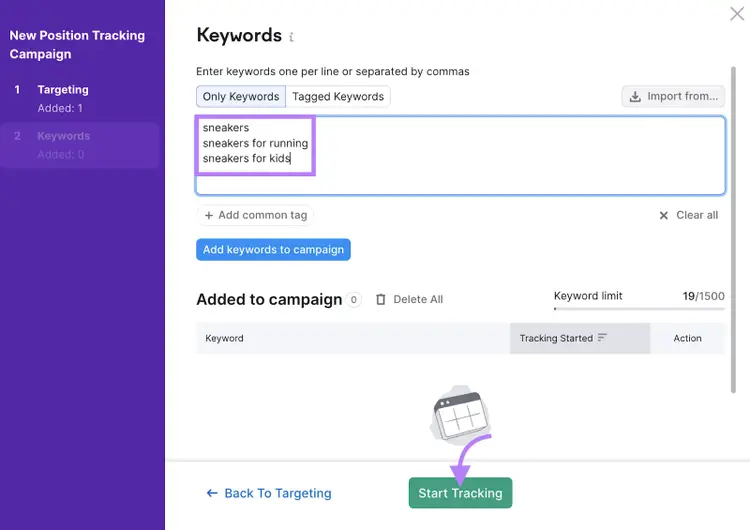Click the download icon in Import from

click(635, 97)
